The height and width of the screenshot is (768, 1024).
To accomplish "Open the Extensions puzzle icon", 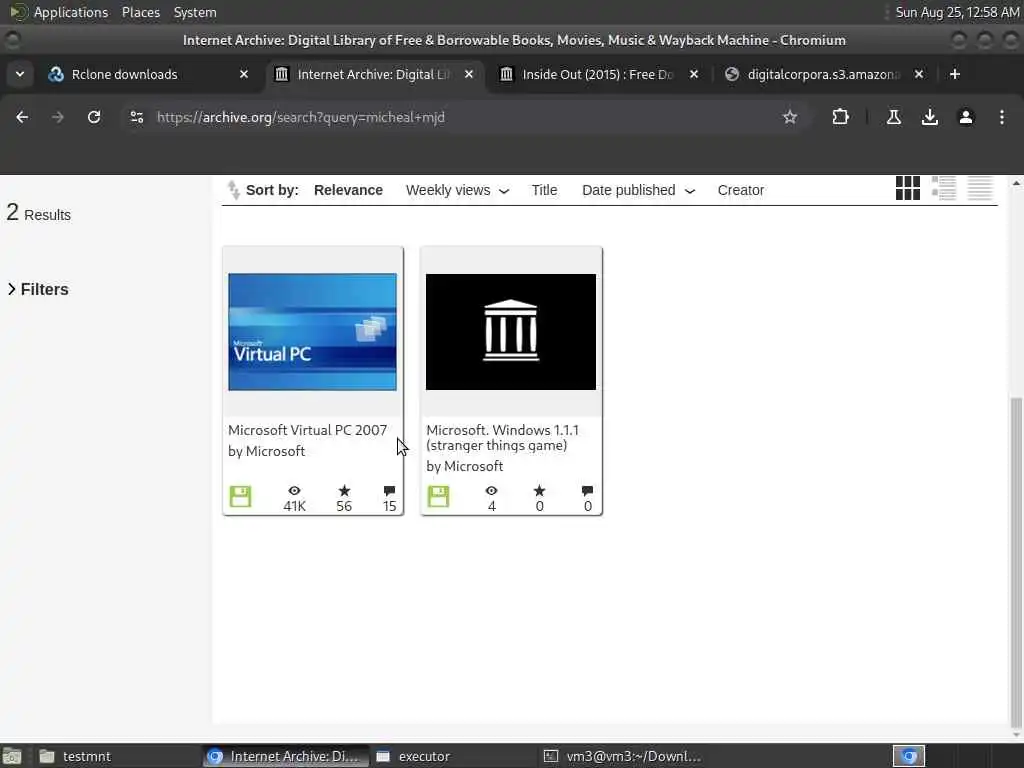I will pos(840,117).
